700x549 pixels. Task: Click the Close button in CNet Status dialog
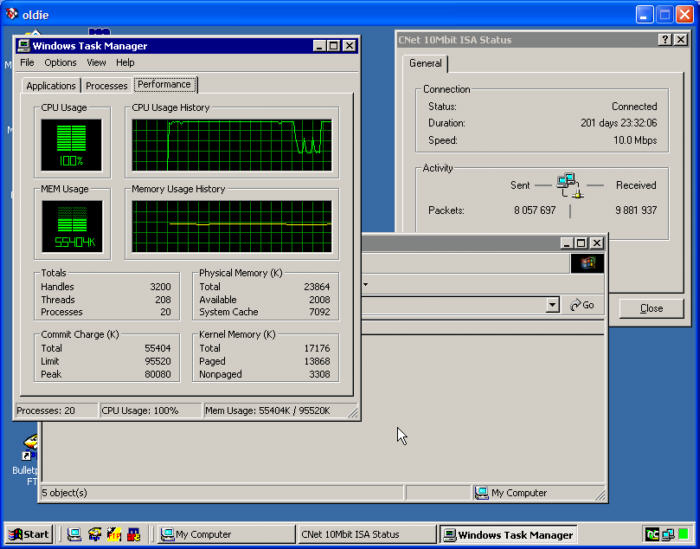click(651, 308)
